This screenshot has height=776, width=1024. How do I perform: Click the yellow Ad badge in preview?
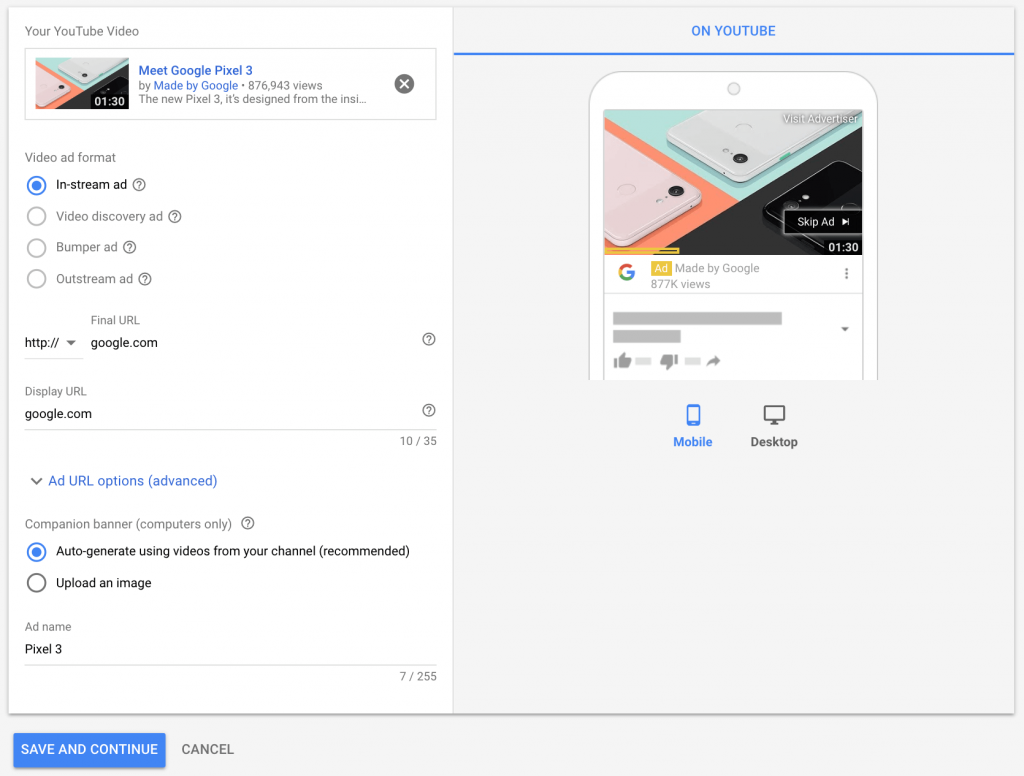pyautogui.click(x=661, y=268)
